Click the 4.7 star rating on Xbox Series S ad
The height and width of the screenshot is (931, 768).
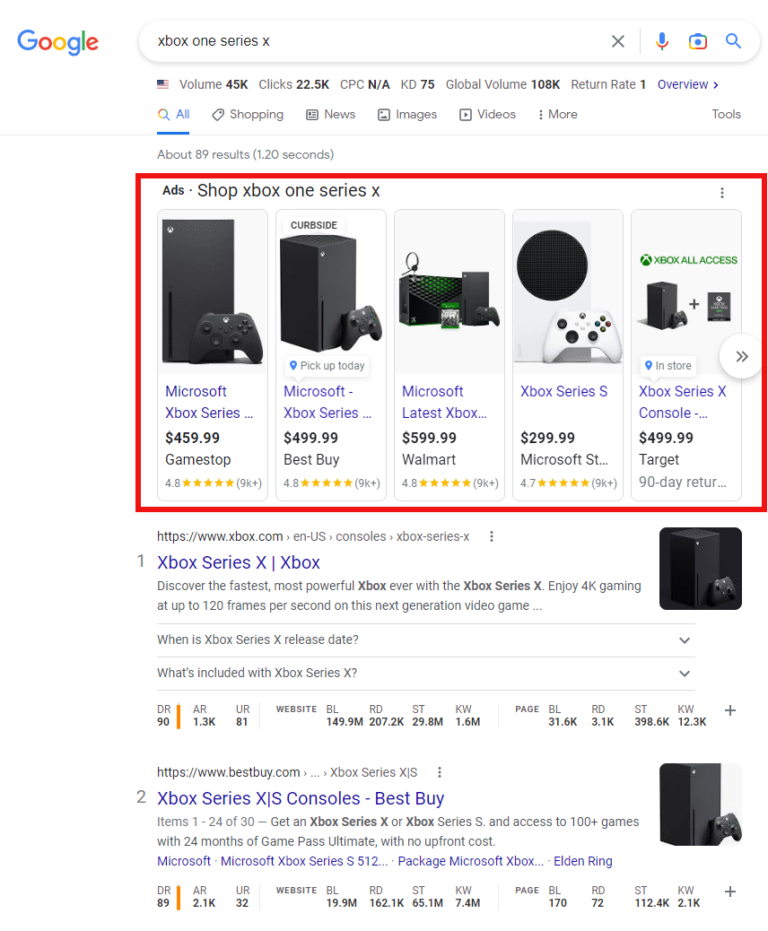(568, 483)
